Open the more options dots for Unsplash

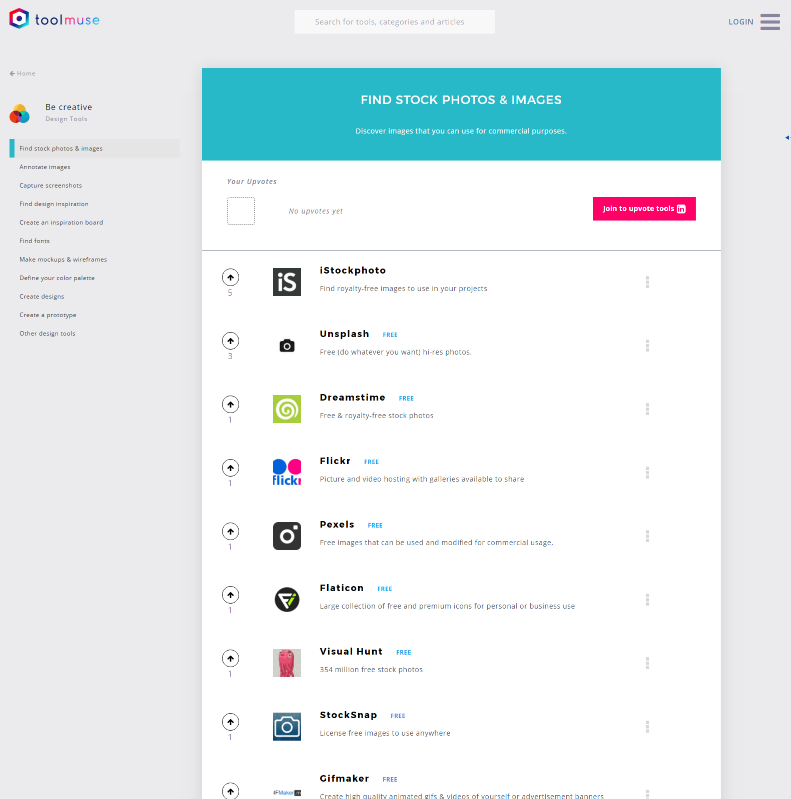tap(647, 345)
